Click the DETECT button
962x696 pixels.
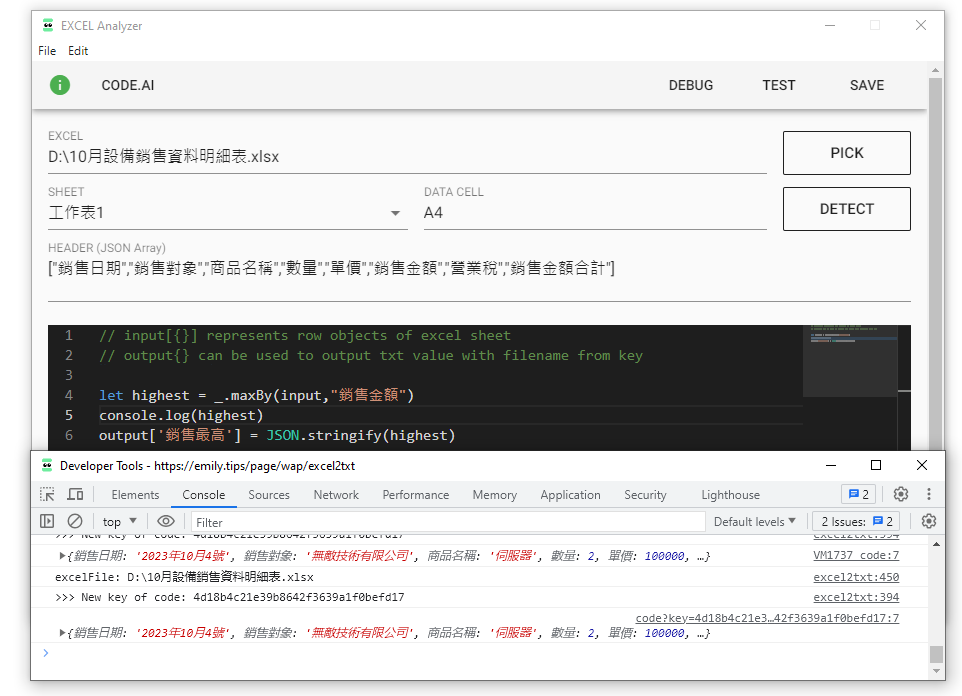847,209
